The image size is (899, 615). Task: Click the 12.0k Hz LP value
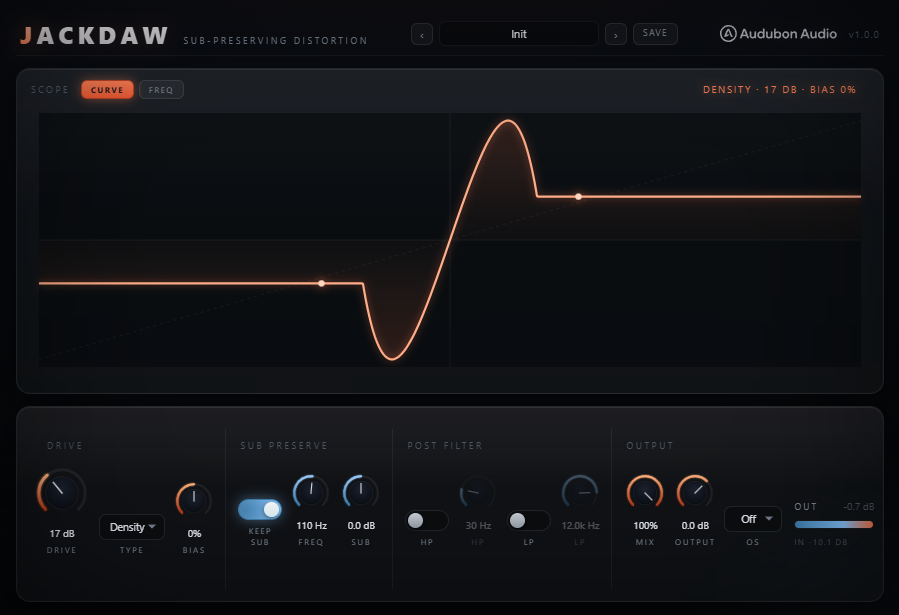pos(580,526)
